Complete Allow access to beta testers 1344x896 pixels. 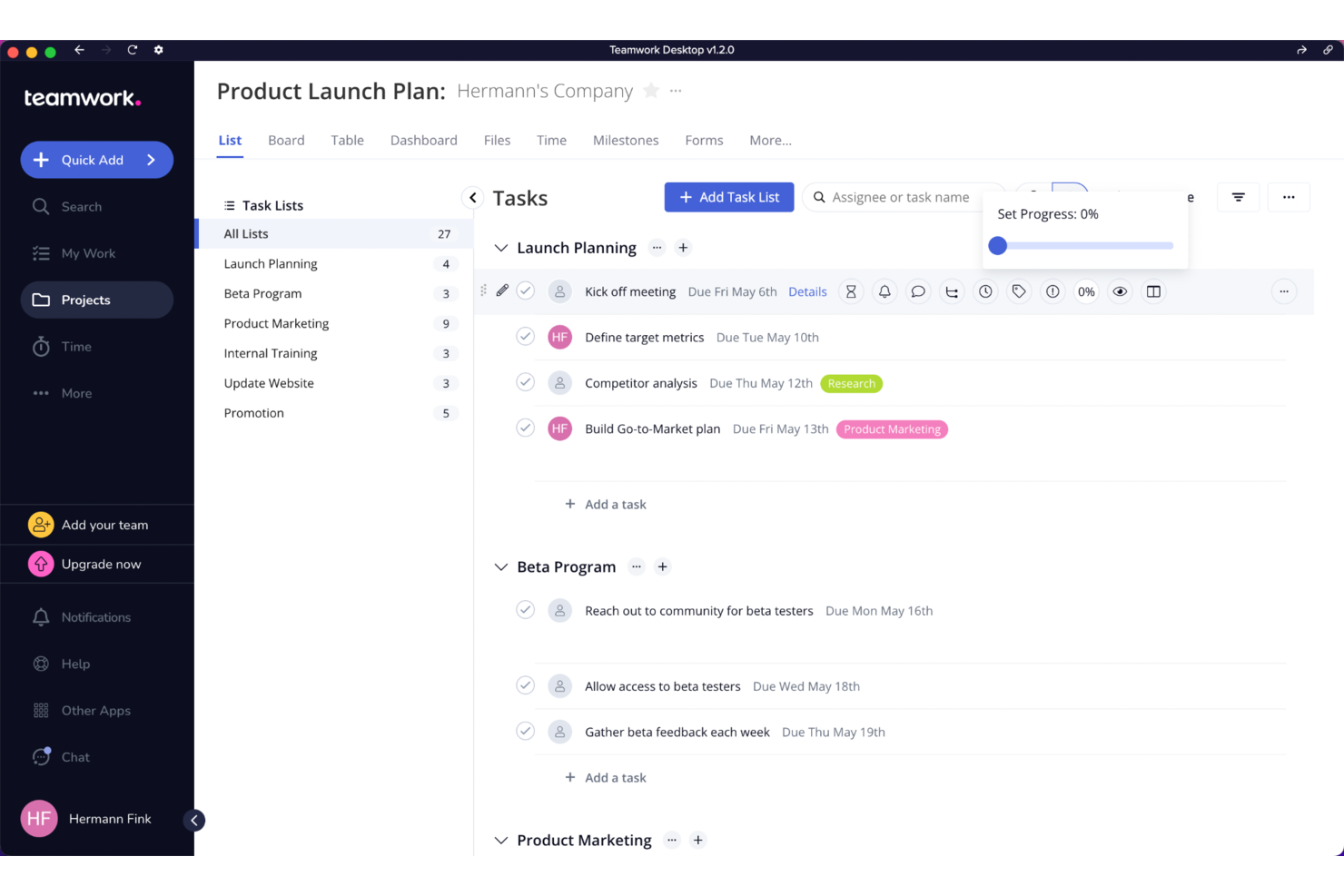click(x=526, y=685)
